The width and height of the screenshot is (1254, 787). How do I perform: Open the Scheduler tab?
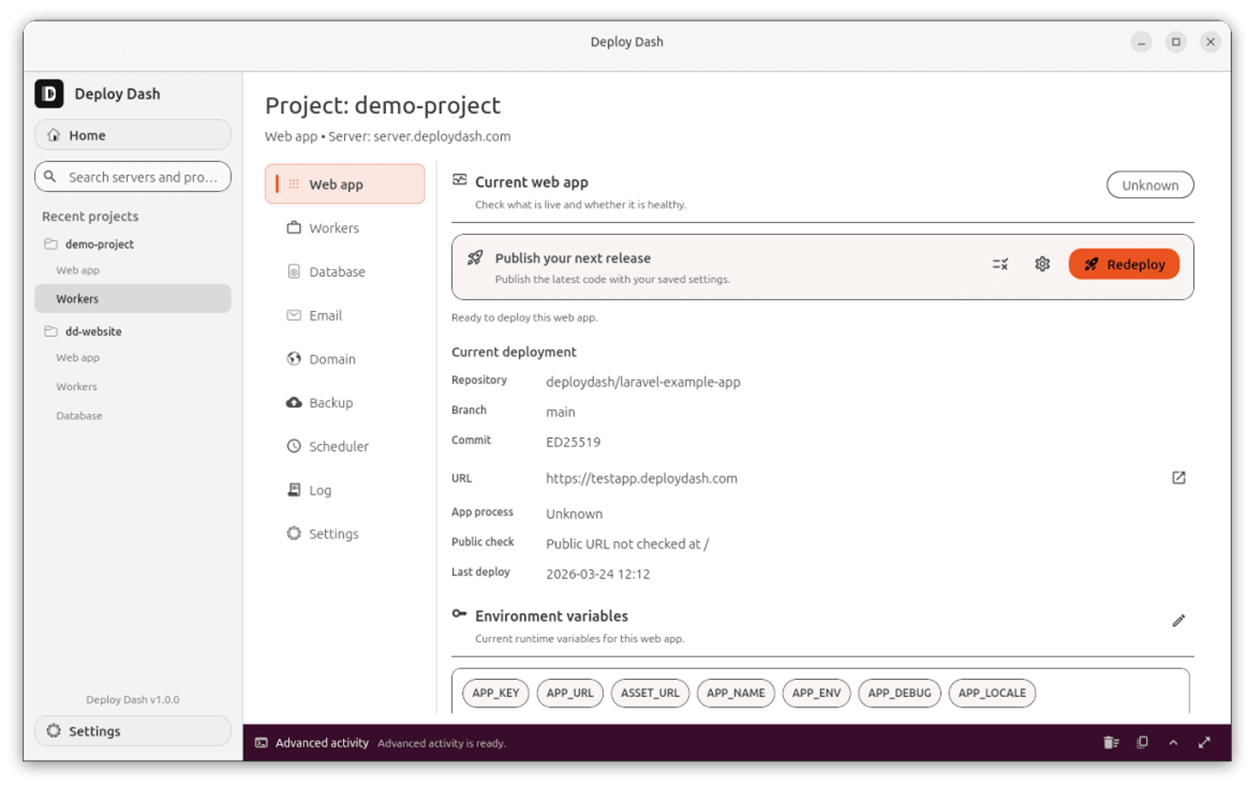(345, 446)
